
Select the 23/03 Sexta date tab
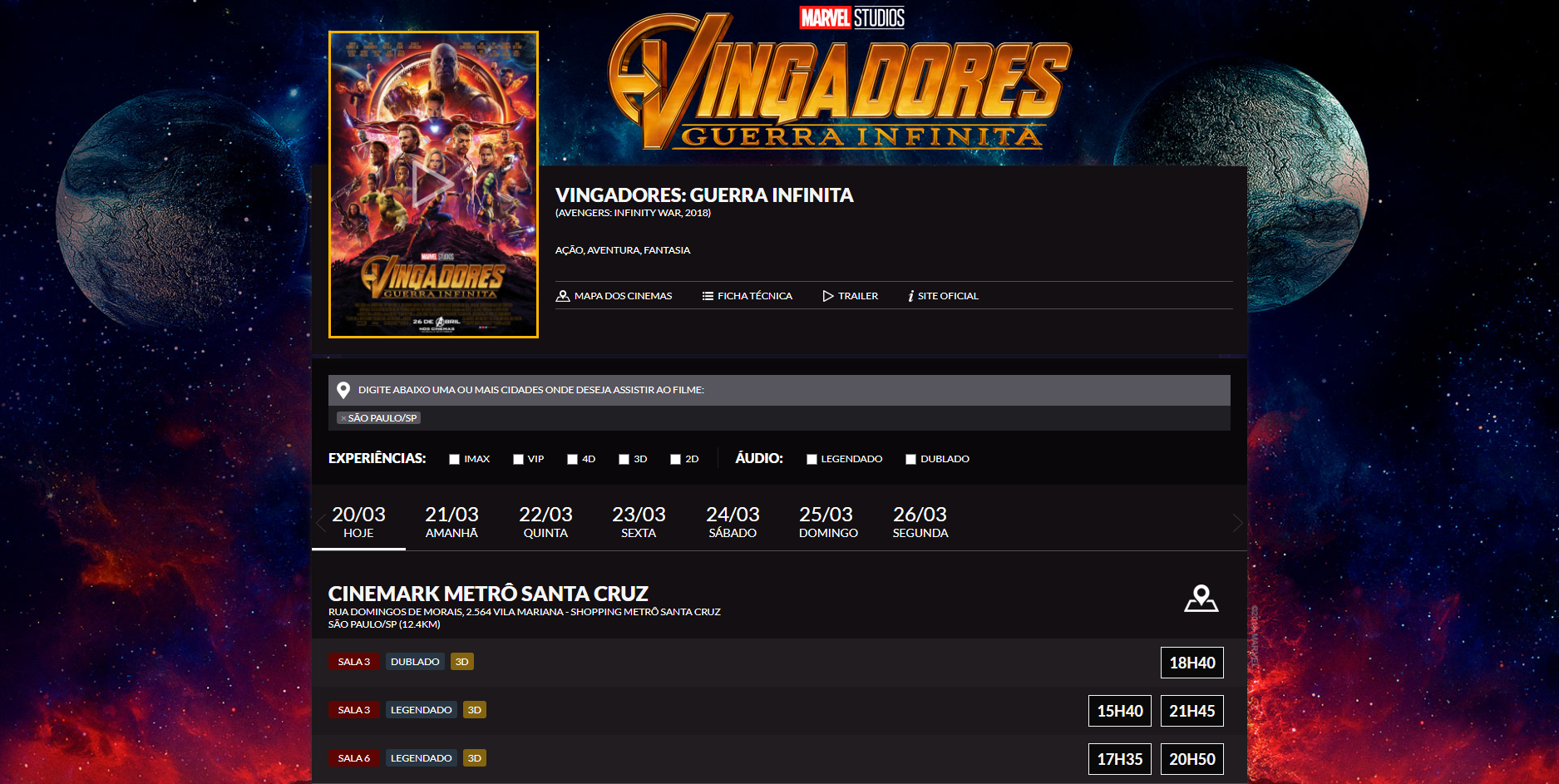point(639,522)
